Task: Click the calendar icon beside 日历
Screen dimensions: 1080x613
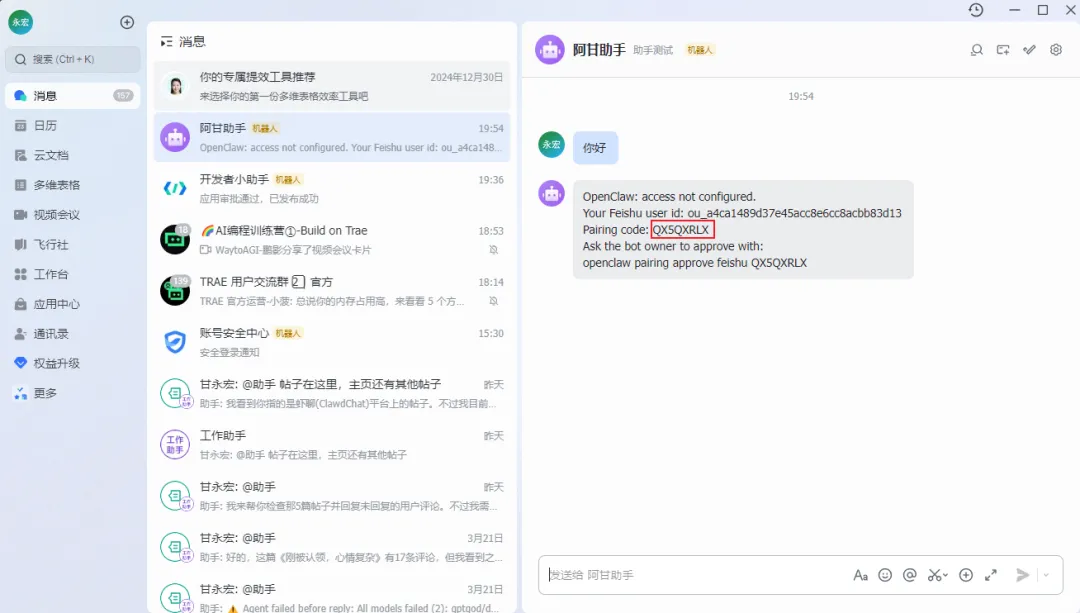Action: (x=21, y=125)
